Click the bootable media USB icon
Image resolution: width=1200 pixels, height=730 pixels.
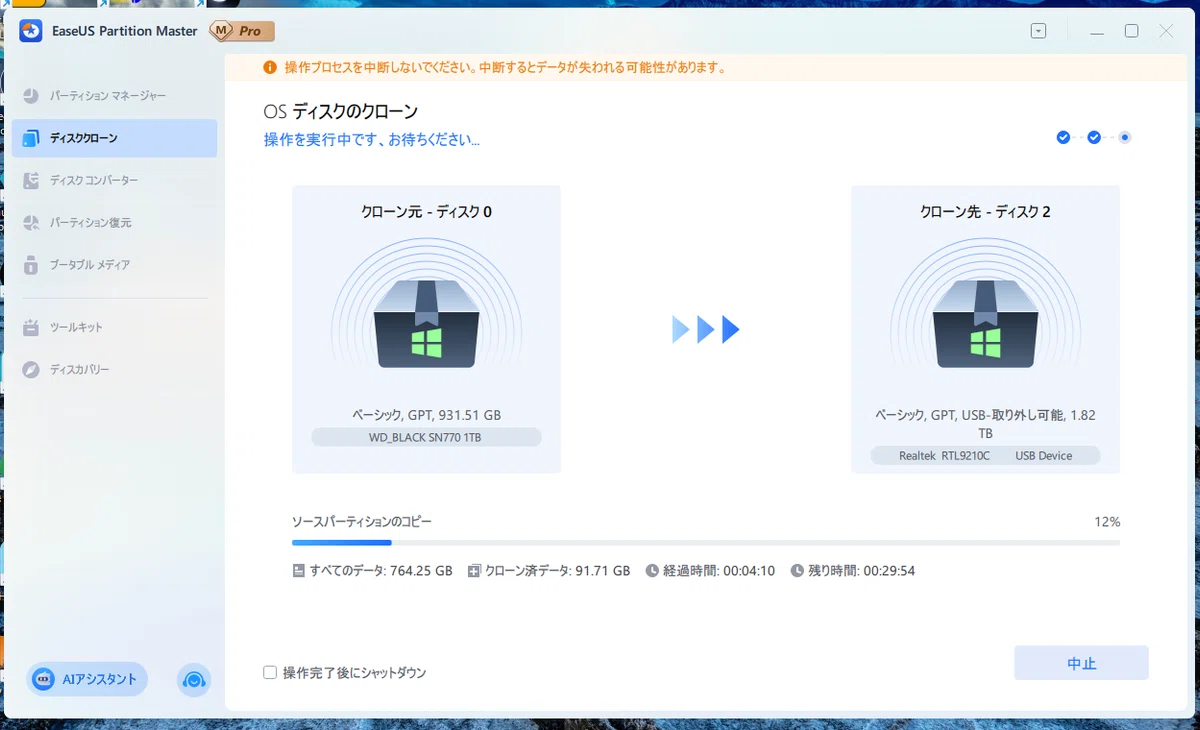[x=31, y=265]
